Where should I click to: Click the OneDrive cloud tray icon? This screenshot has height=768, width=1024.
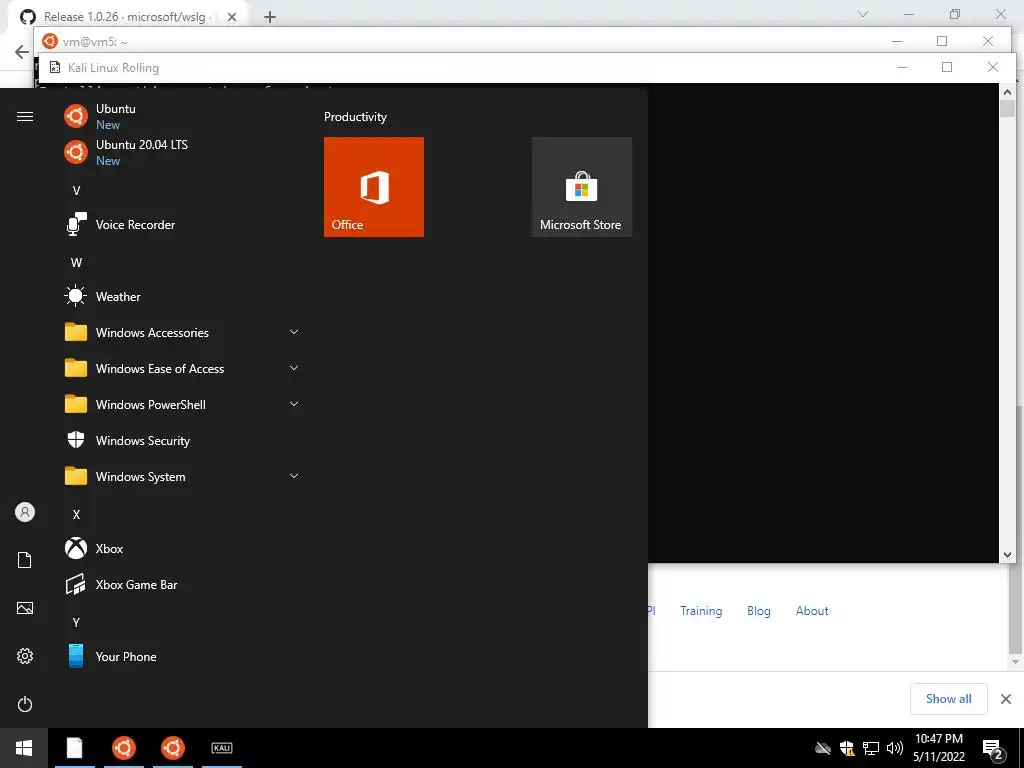823,748
